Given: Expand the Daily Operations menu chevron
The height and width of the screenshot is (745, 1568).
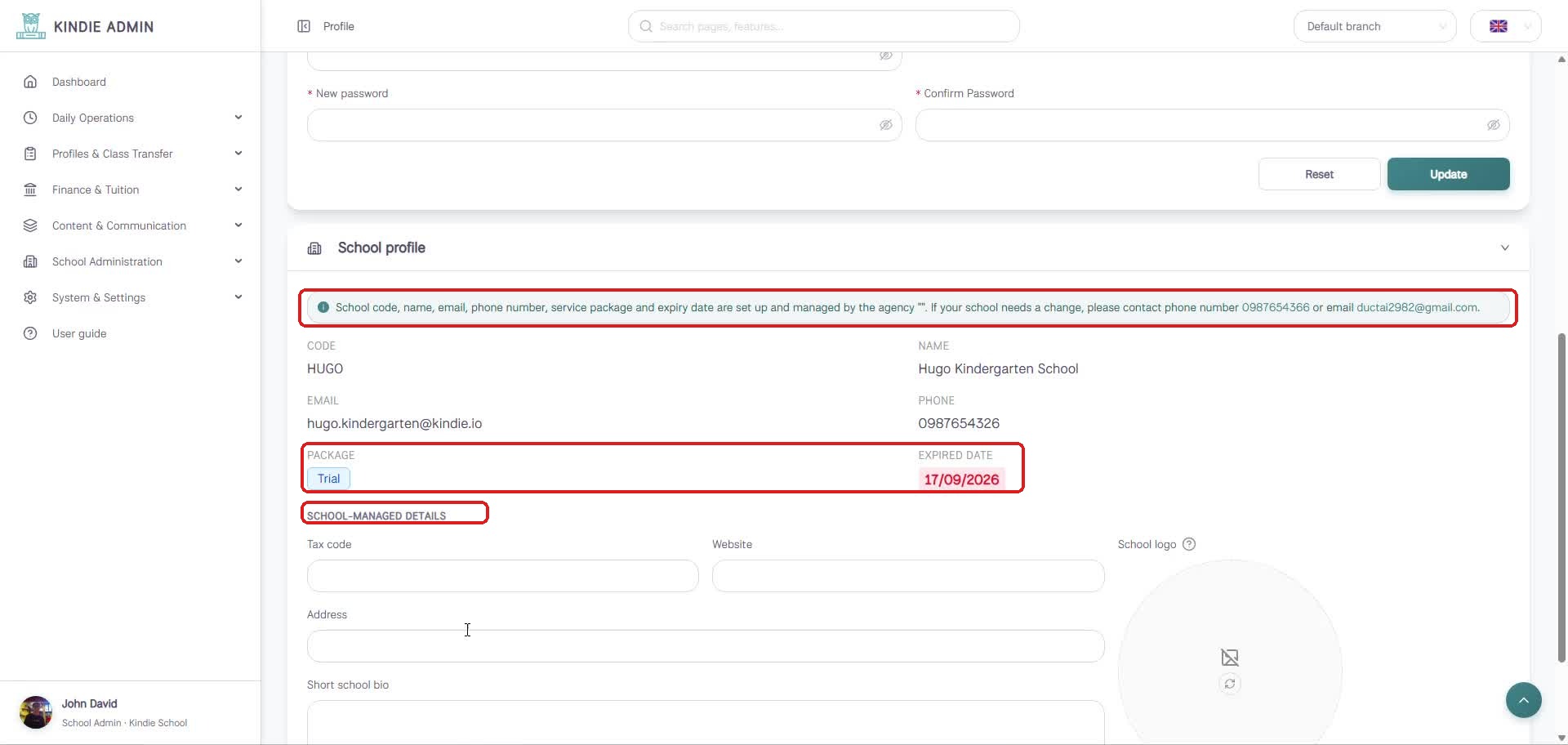Looking at the screenshot, I should pyautogui.click(x=238, y=118).
